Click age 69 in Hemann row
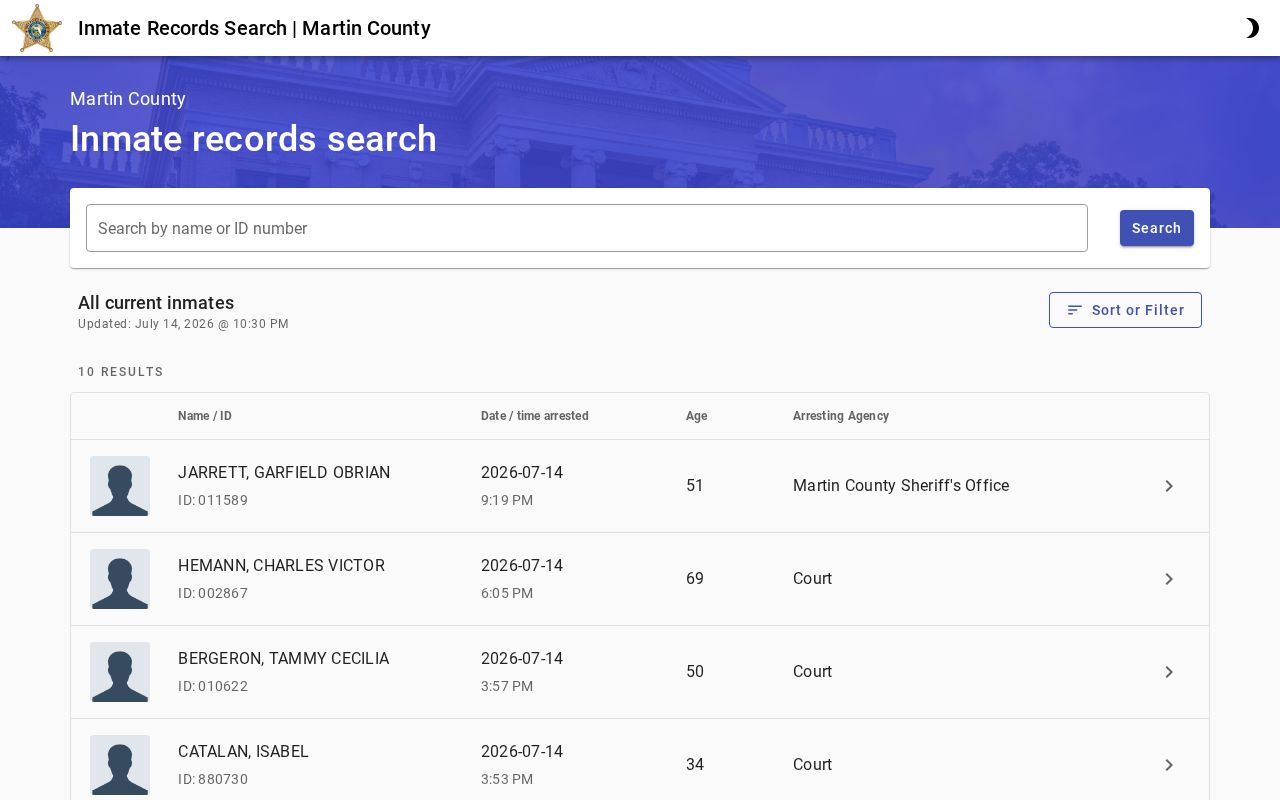The width and height of the screenshot is (1280, 800). point(695,579)
